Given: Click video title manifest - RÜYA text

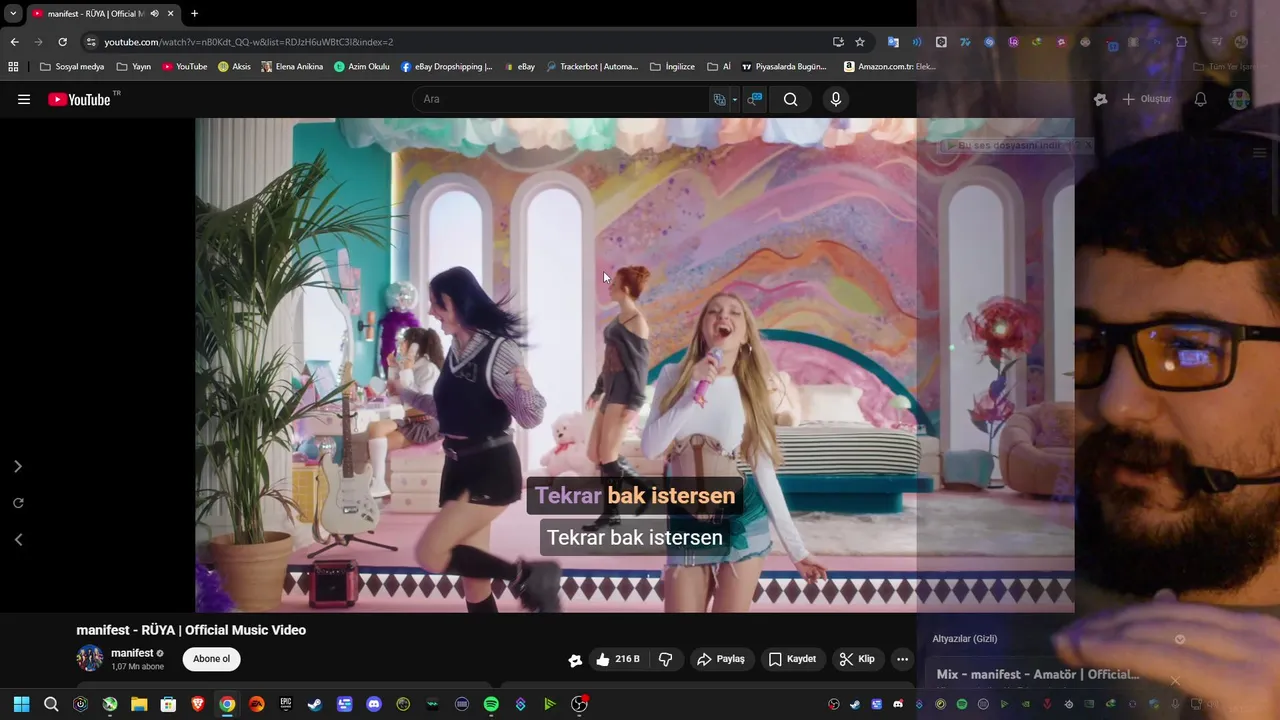Looking at the screenshot, I should coord(191,630).
